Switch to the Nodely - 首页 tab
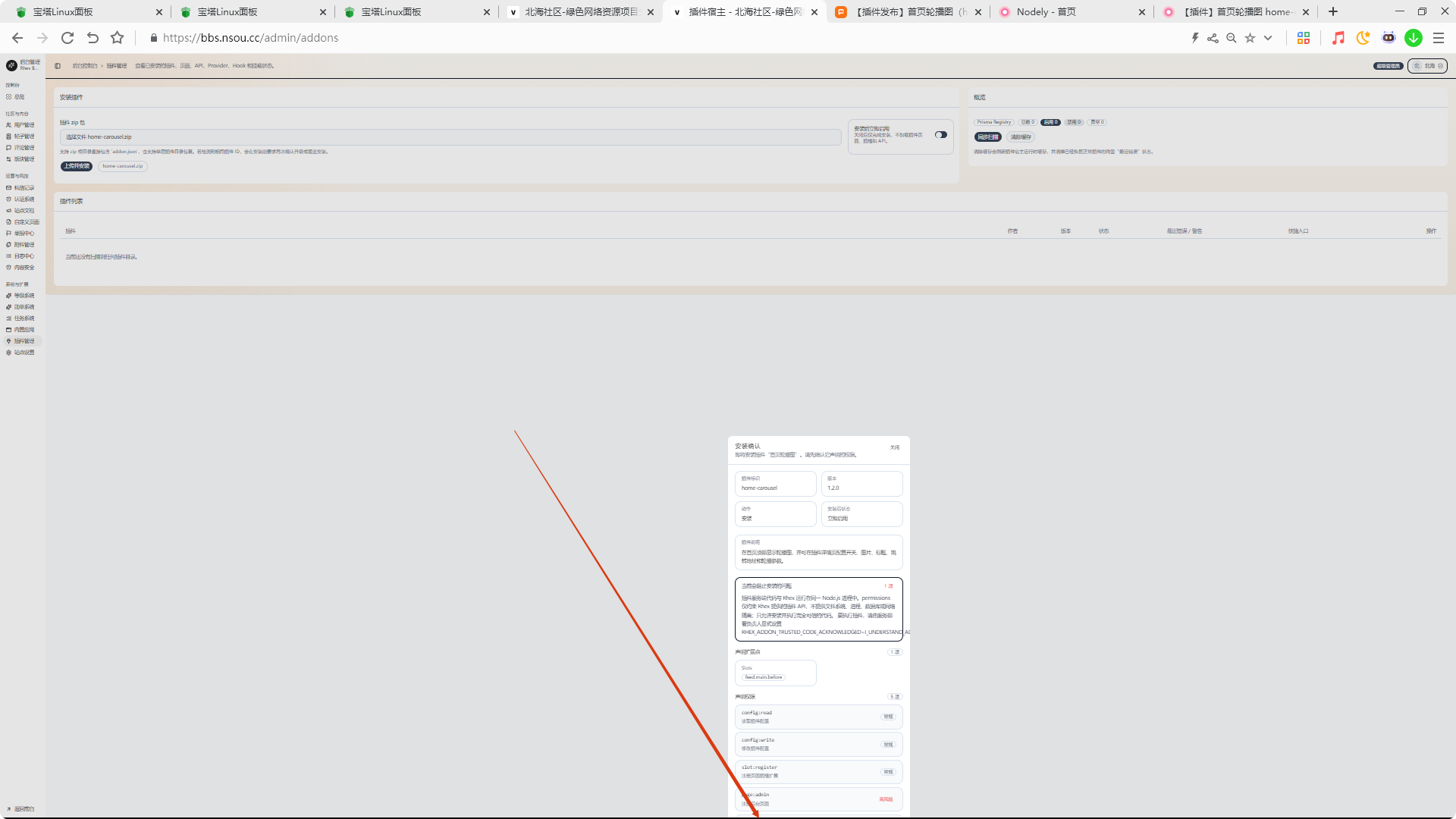 1071,12
